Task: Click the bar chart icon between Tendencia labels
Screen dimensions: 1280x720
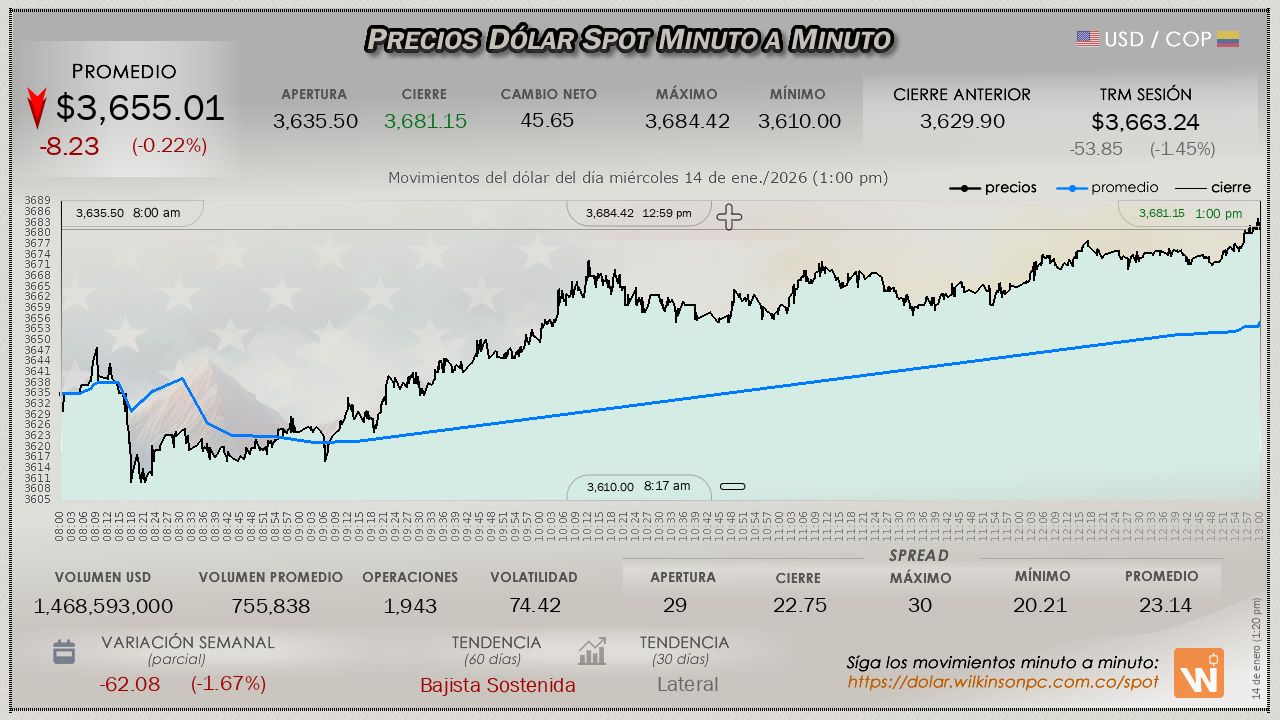Action: (592, 652)
